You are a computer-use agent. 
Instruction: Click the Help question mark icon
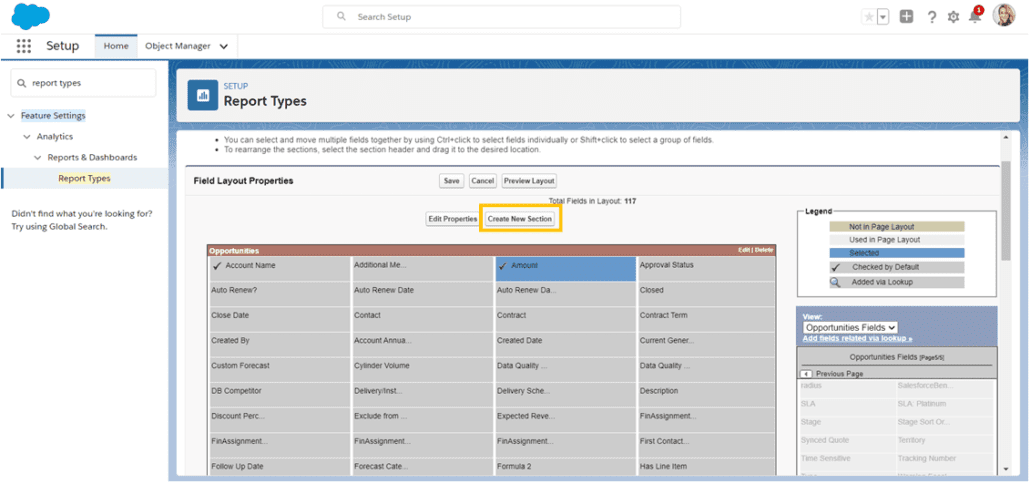click(x=931, y=17)
